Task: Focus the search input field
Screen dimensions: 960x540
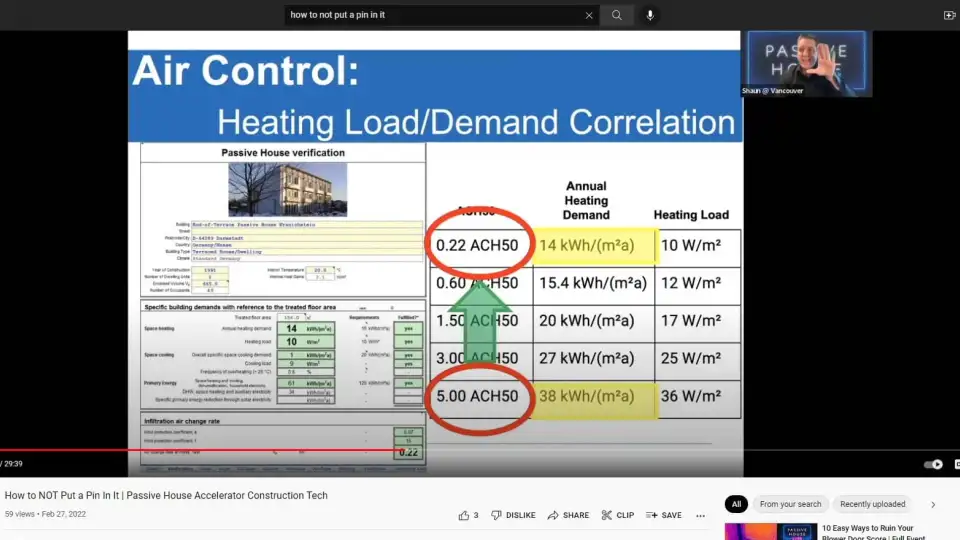Action: tap(430, 15)
